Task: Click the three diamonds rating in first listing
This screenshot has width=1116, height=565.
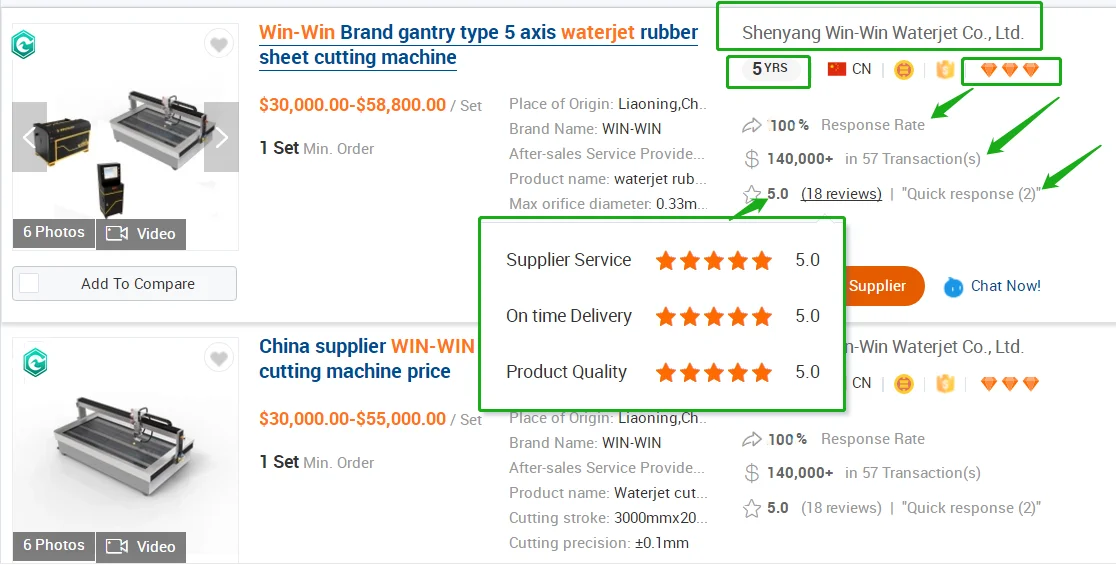Action: click(1010, 69)
